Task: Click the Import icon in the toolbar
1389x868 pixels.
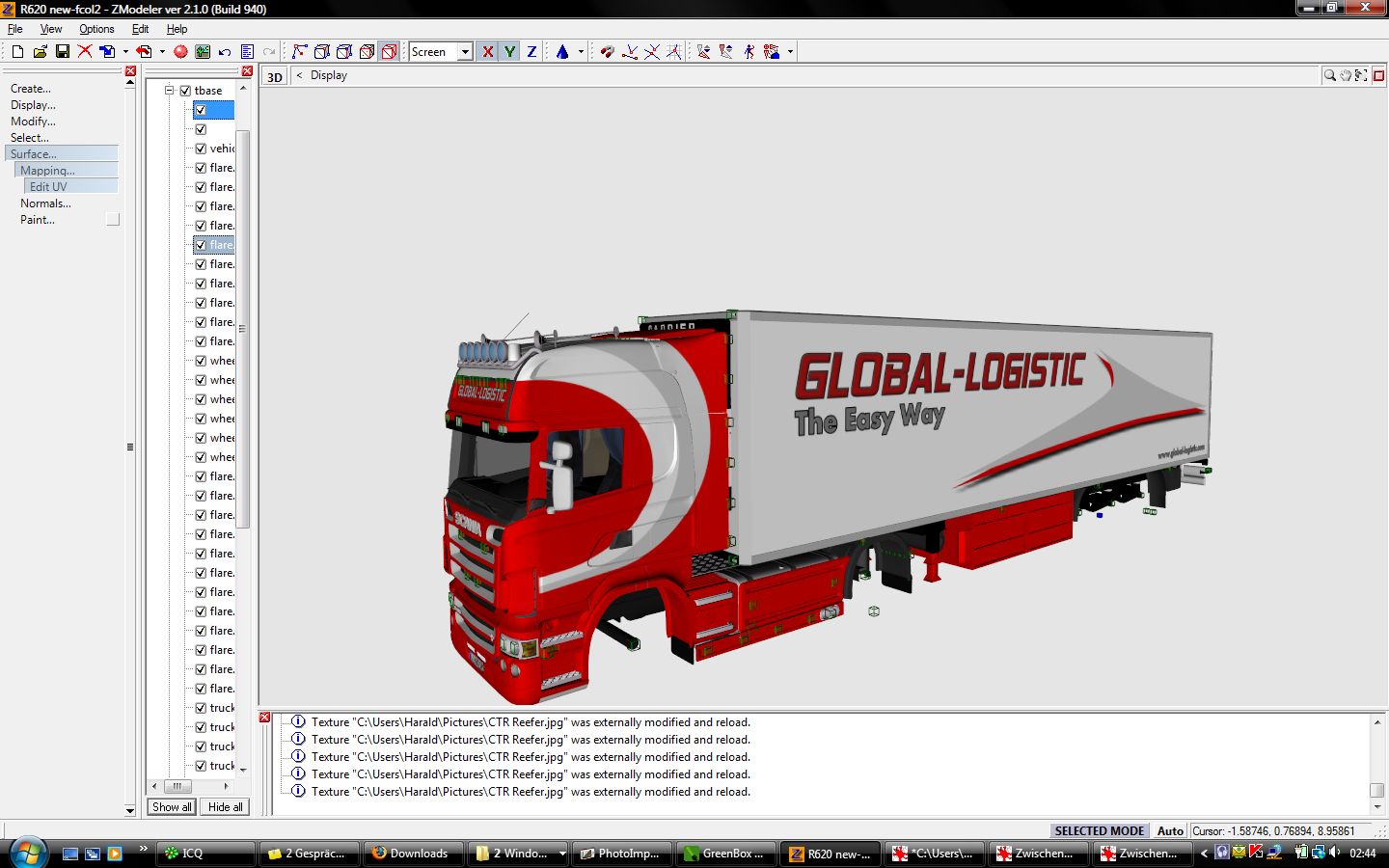Action: coord(107,52)
